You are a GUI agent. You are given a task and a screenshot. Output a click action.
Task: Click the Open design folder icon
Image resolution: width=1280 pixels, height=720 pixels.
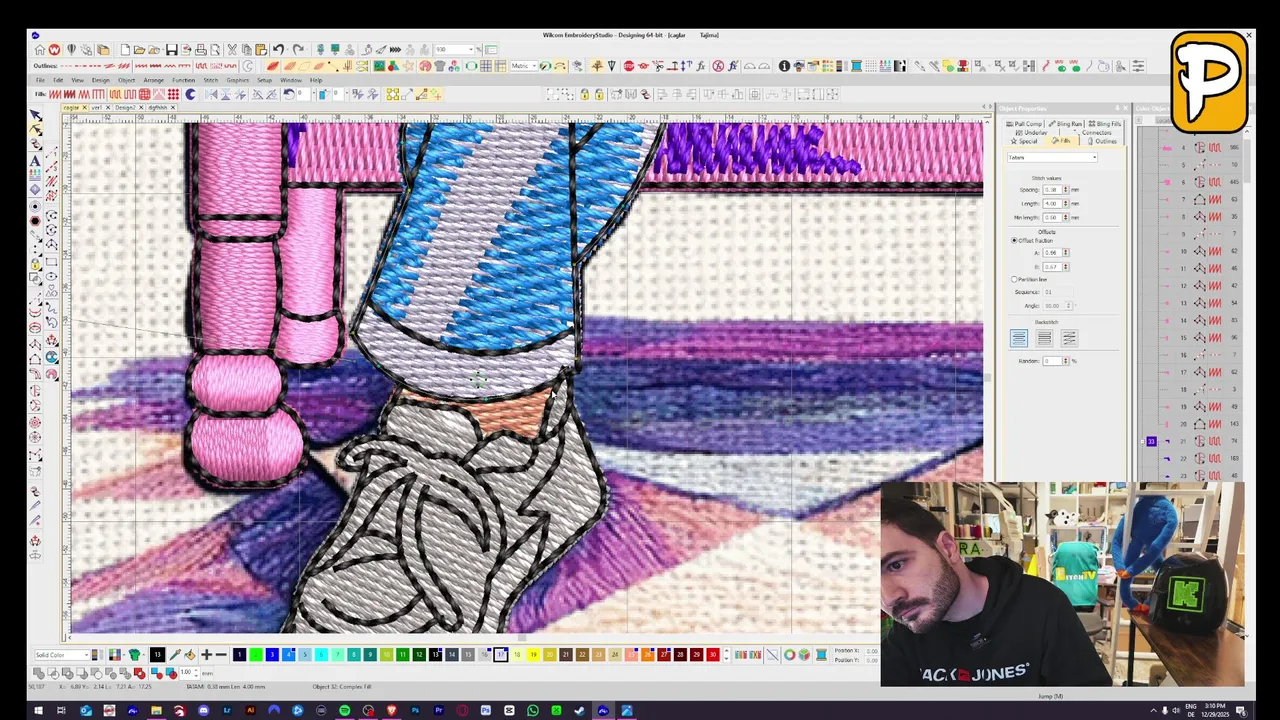coord(139,49)
